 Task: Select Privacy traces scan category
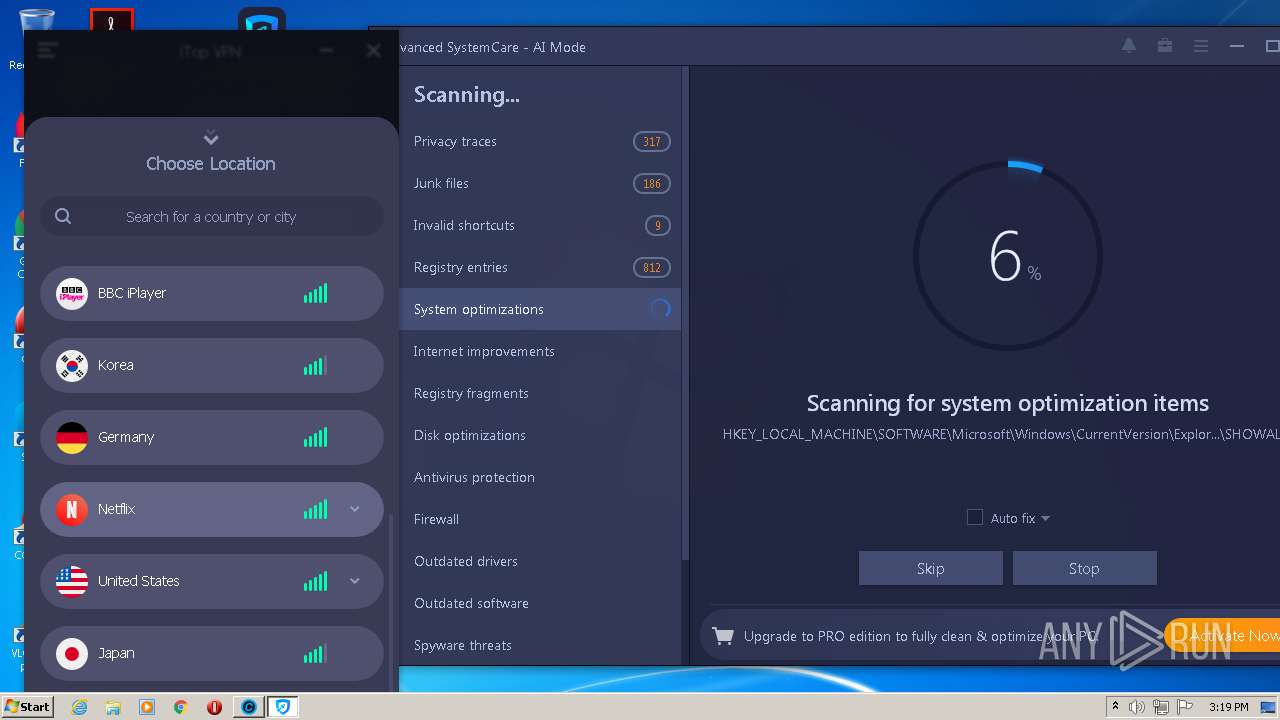click(540, 141)
